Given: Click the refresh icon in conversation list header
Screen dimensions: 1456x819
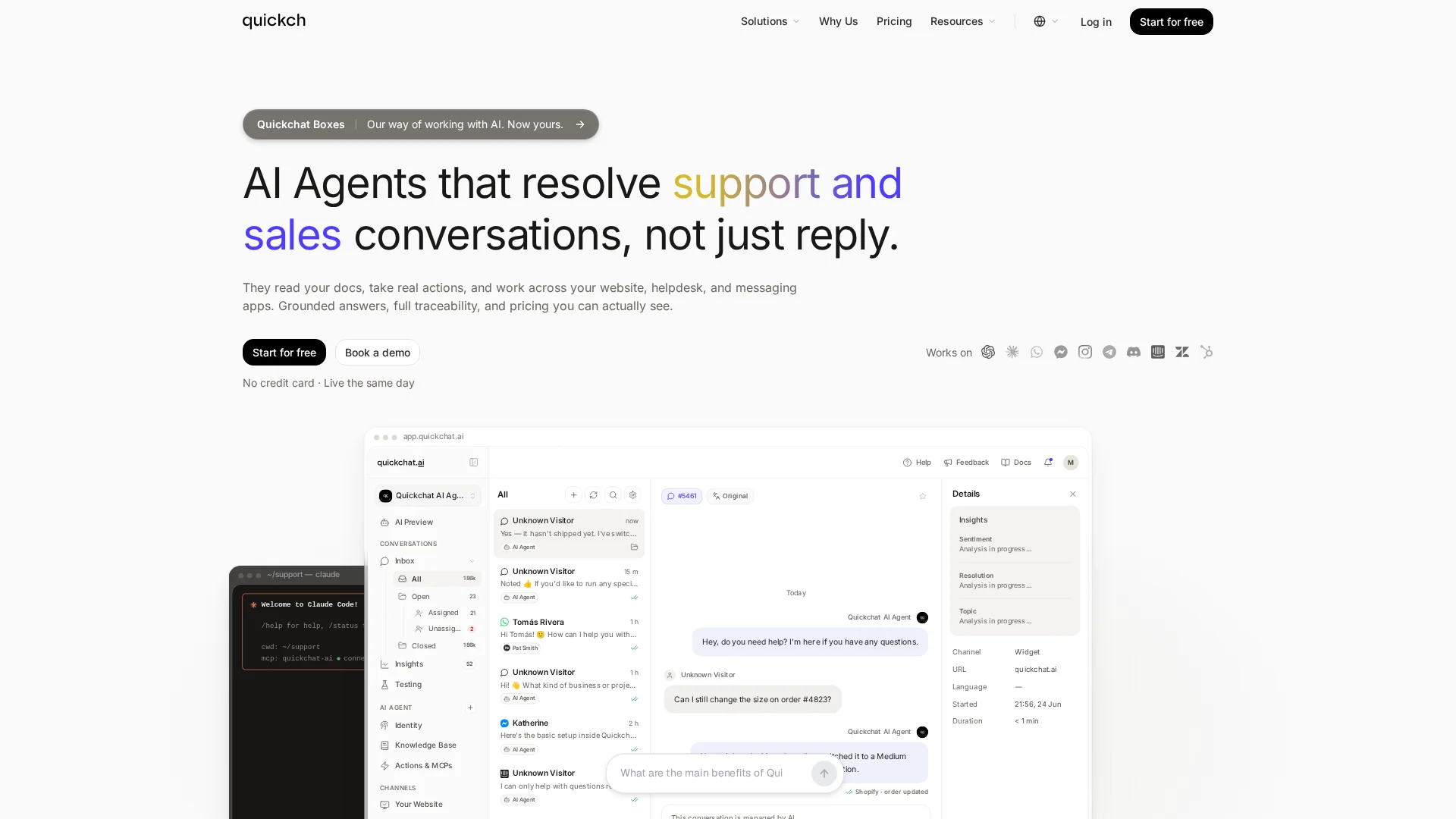Looking at the screenshot, I should [x=594, y=495].
